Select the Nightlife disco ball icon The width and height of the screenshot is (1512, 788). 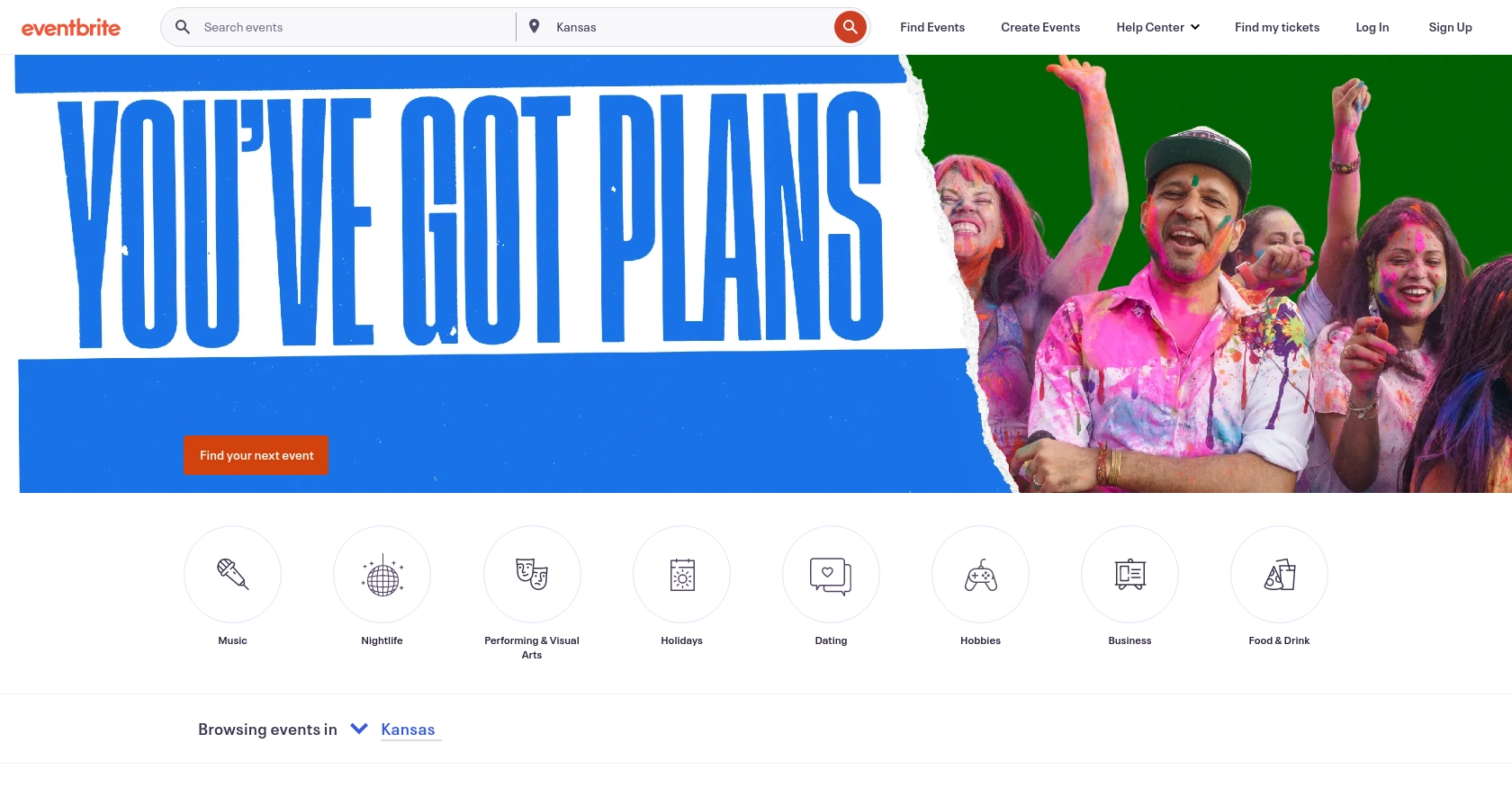(x=382, y=574)
